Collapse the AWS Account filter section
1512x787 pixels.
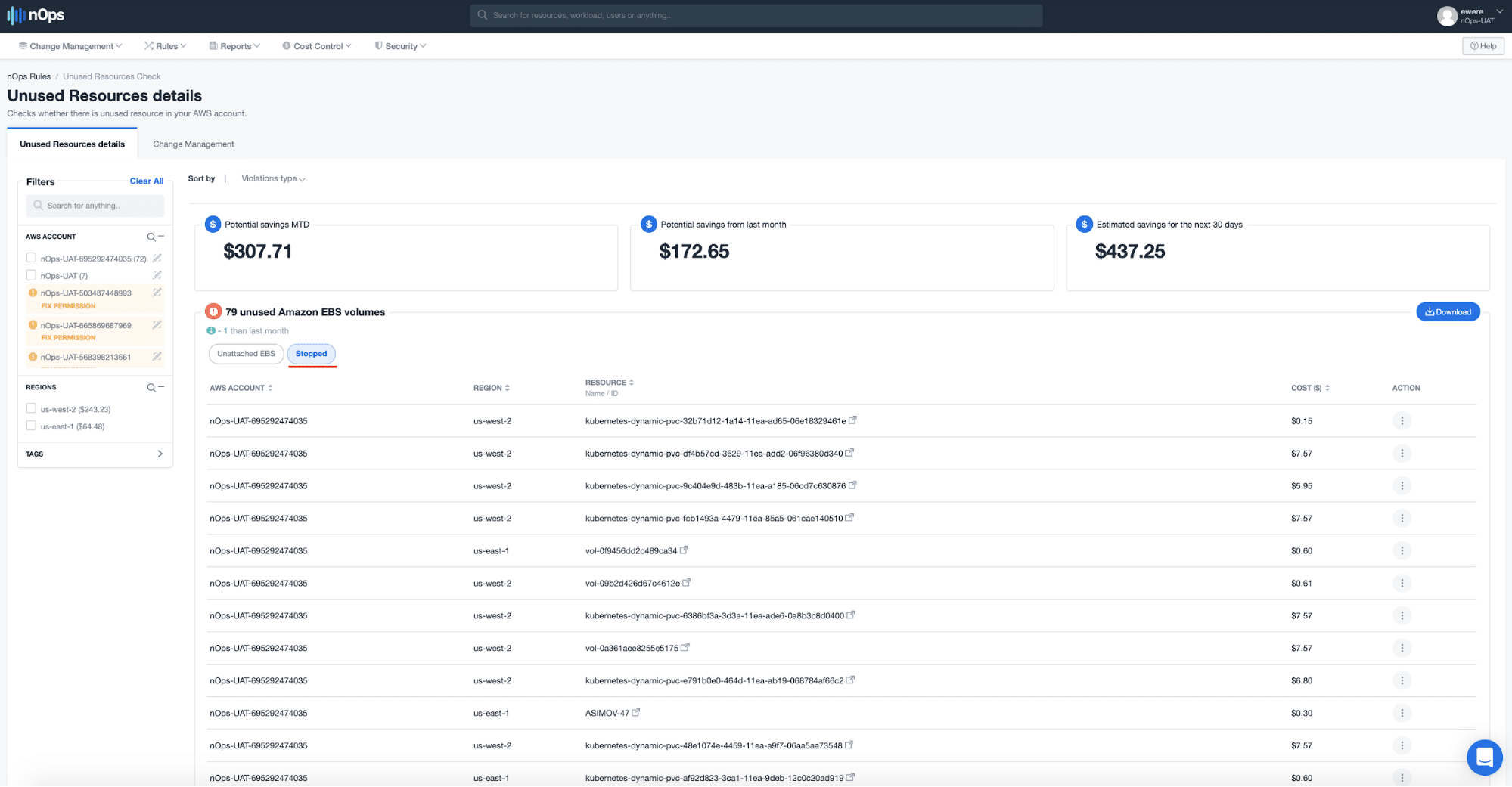[x=161, y=237]
